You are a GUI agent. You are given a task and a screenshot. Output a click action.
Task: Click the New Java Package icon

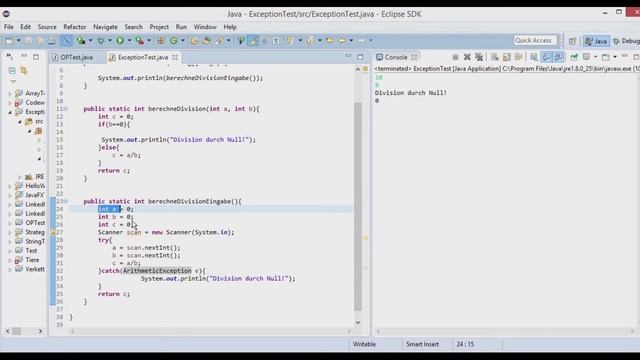[160, 40]
